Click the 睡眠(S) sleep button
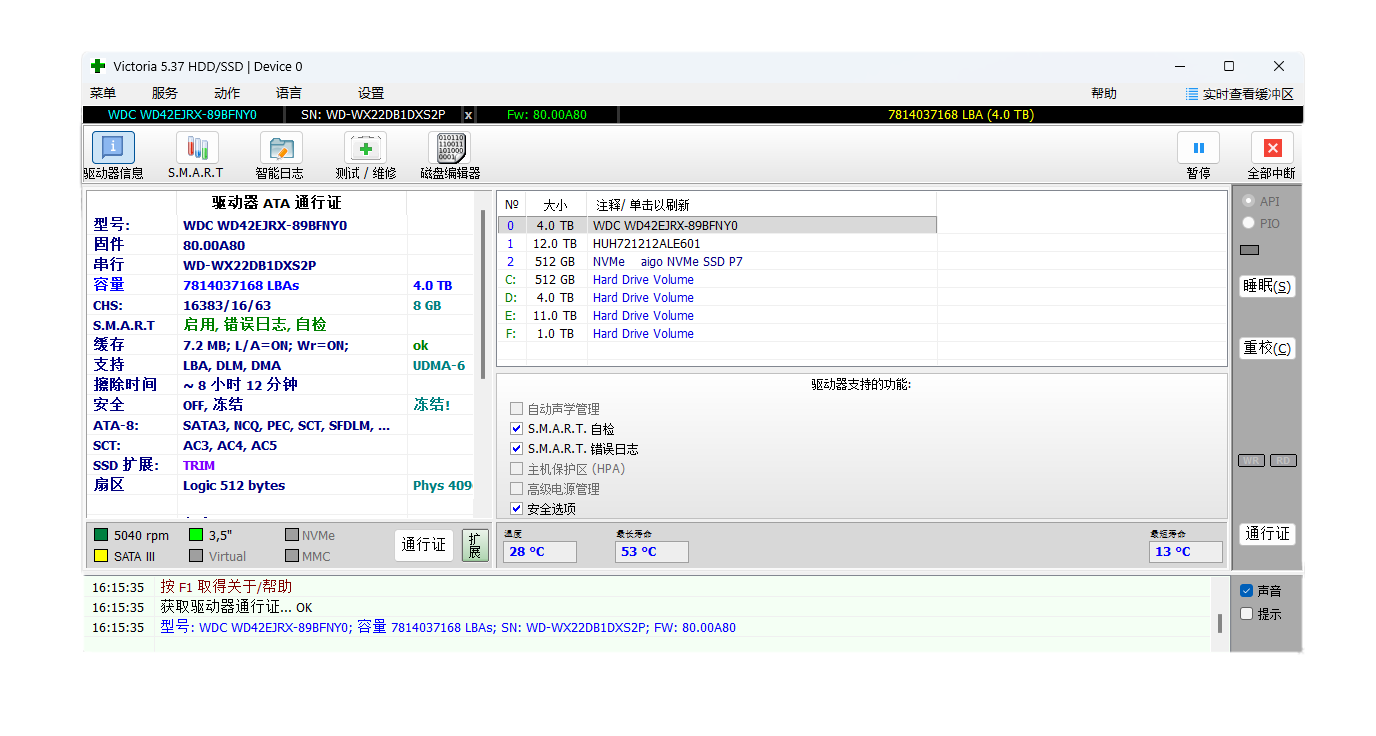 click(x=1267, y=286)
